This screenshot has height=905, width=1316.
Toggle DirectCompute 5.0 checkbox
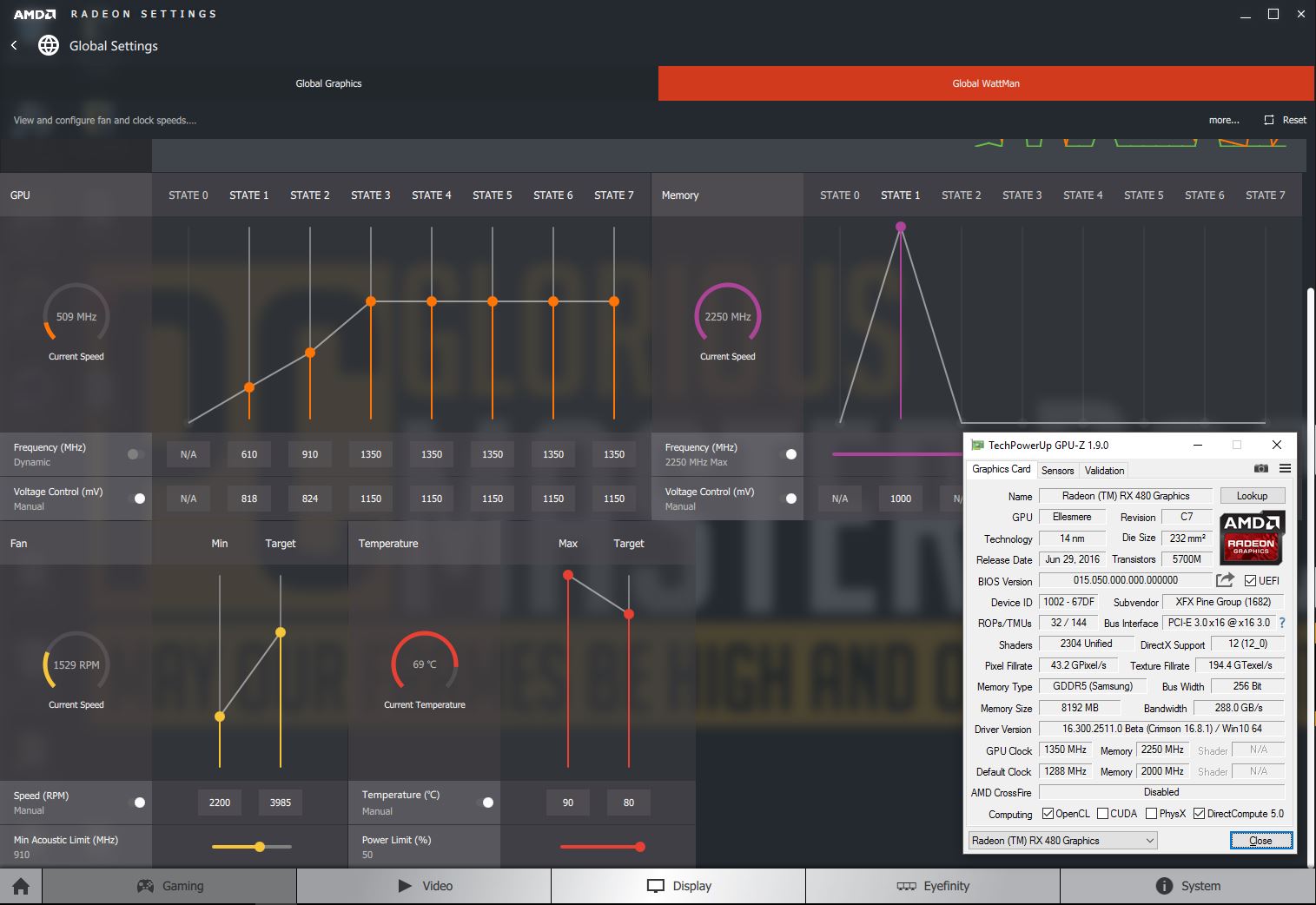point(1199,814)
